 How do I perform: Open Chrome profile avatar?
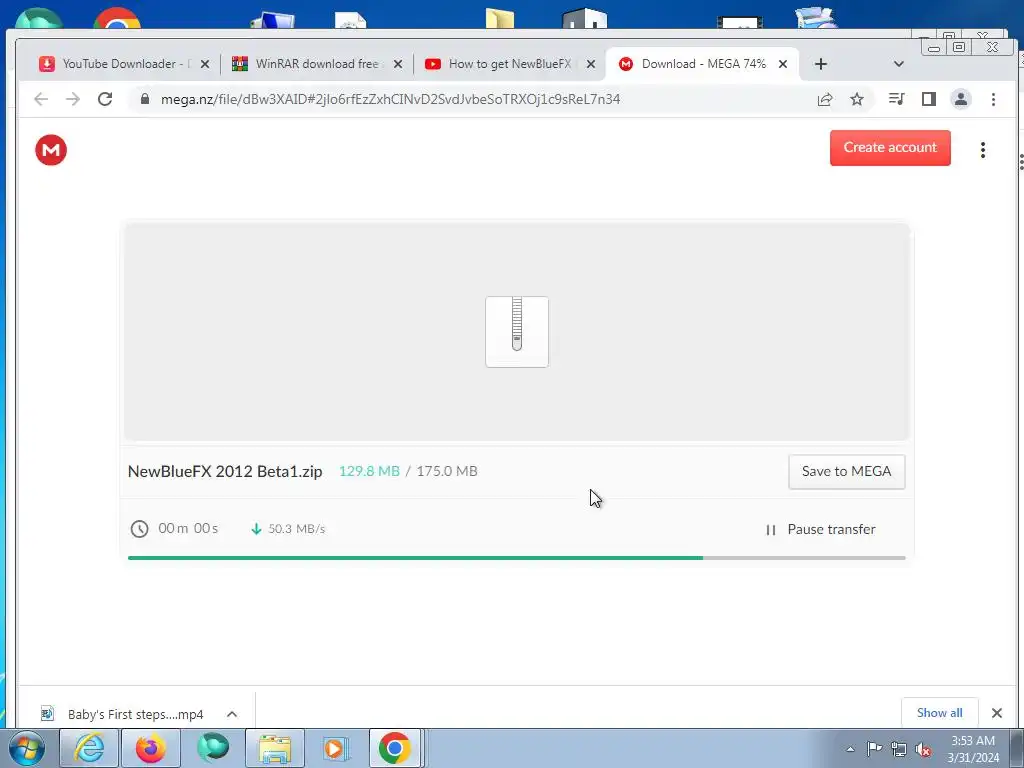pyautogui.click(x=961, y=99)
